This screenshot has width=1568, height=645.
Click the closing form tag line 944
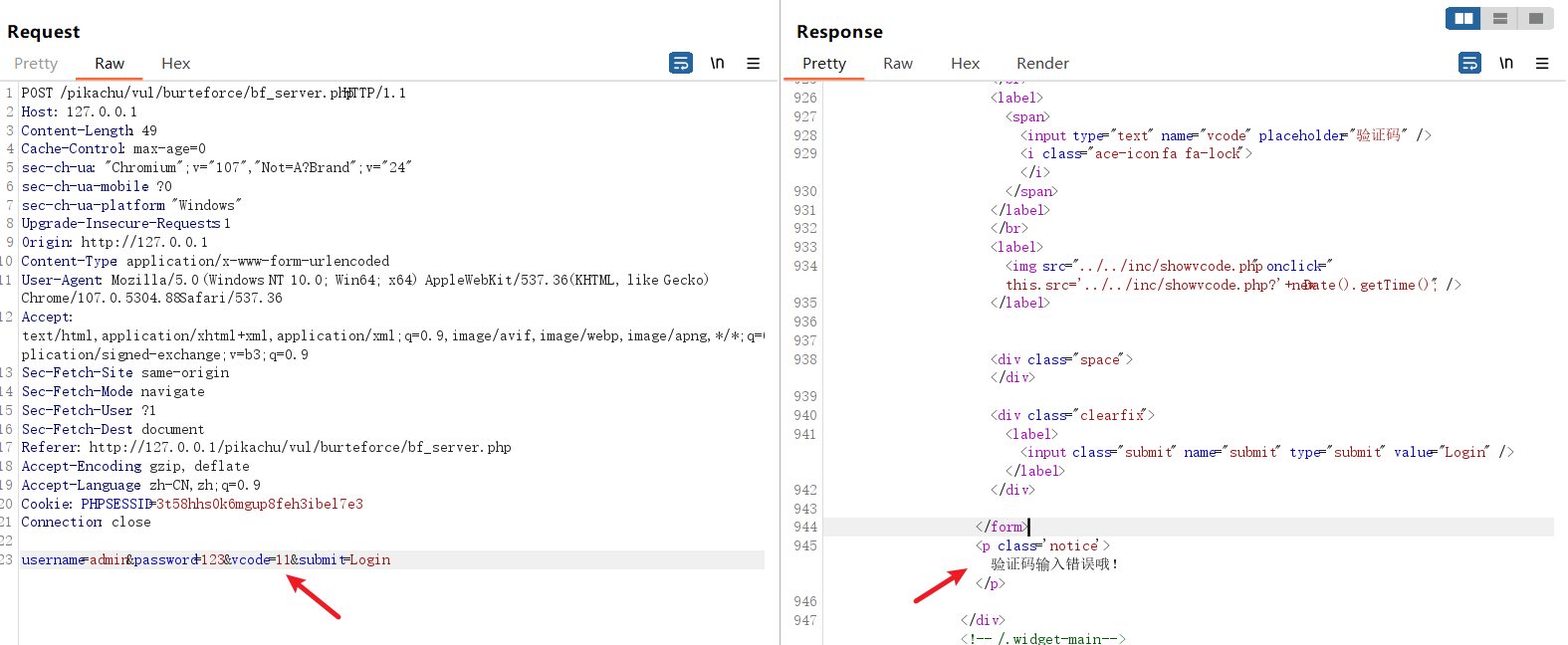1001,527
